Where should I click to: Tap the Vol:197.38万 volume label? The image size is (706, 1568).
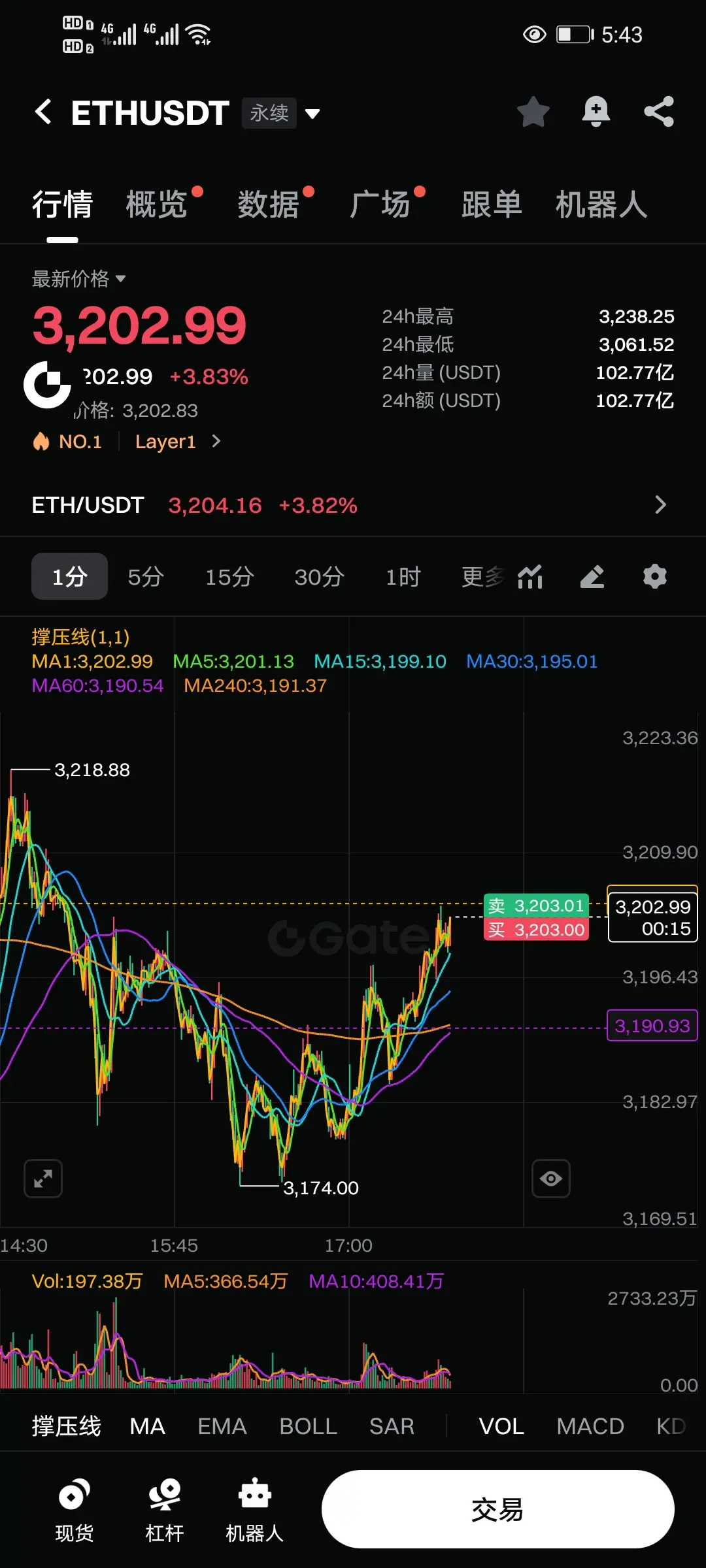[x=87, y=1281]
